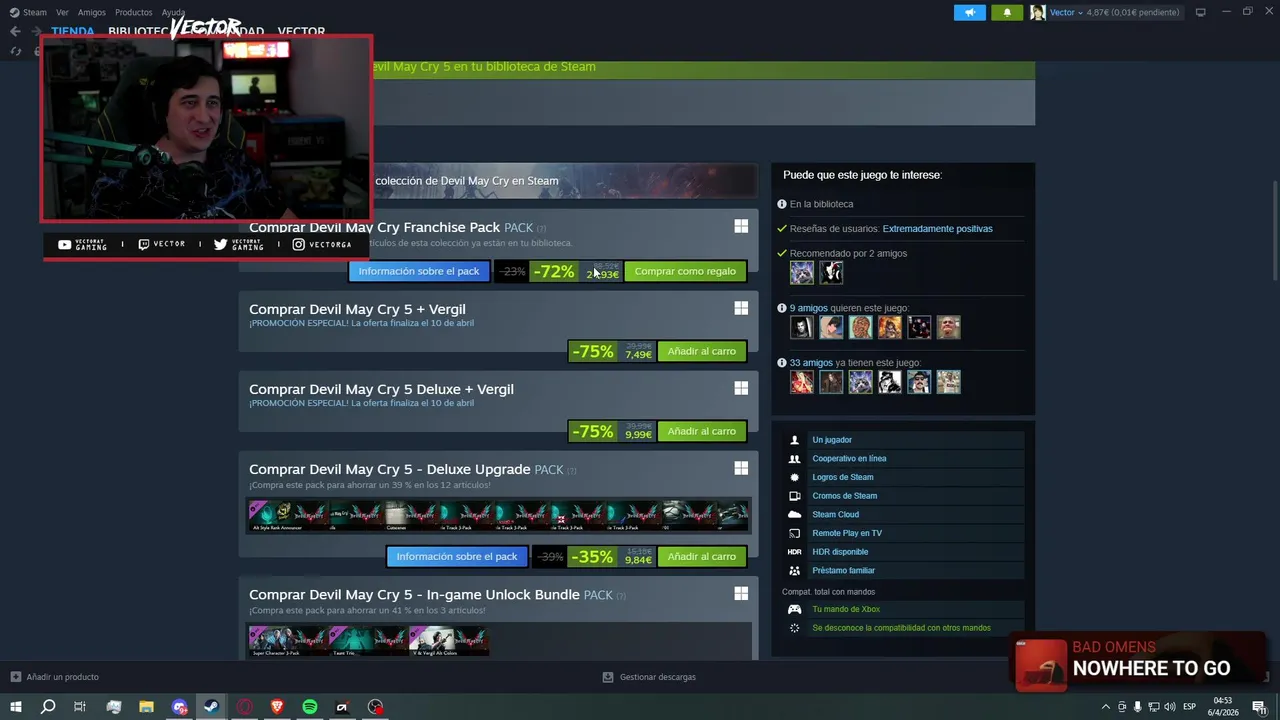Open Información sobre el pack for Franchise Pack
Viewport: 1280px width, 720px height.
coord(419,271)
